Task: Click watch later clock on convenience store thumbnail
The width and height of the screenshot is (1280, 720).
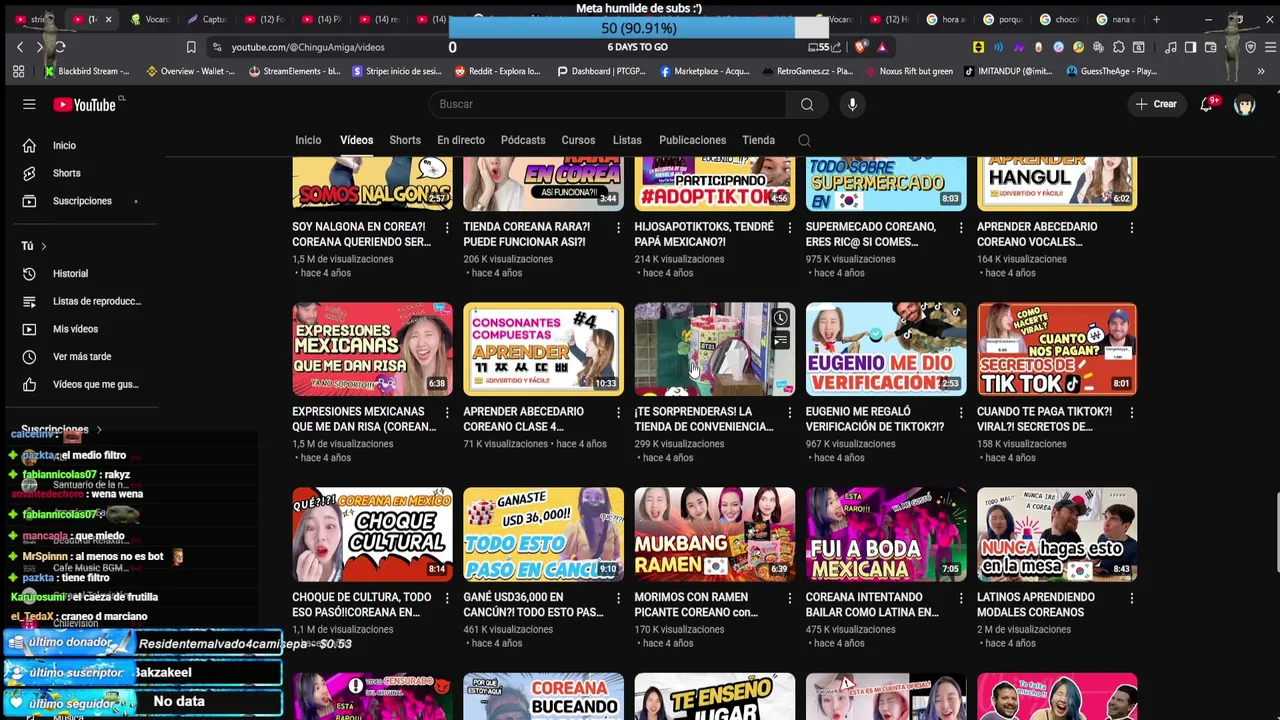Action: (781, 318)
